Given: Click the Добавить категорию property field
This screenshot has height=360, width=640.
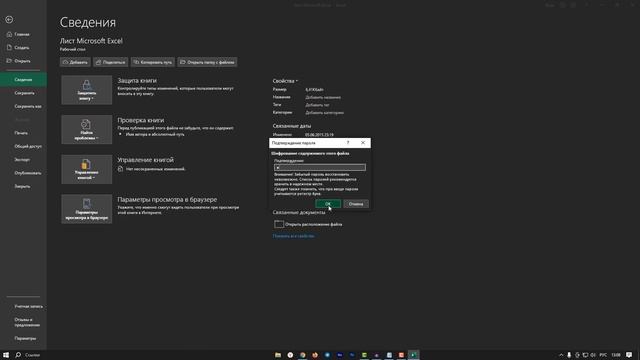Looking at the screenshot, I should pos(324,113).
